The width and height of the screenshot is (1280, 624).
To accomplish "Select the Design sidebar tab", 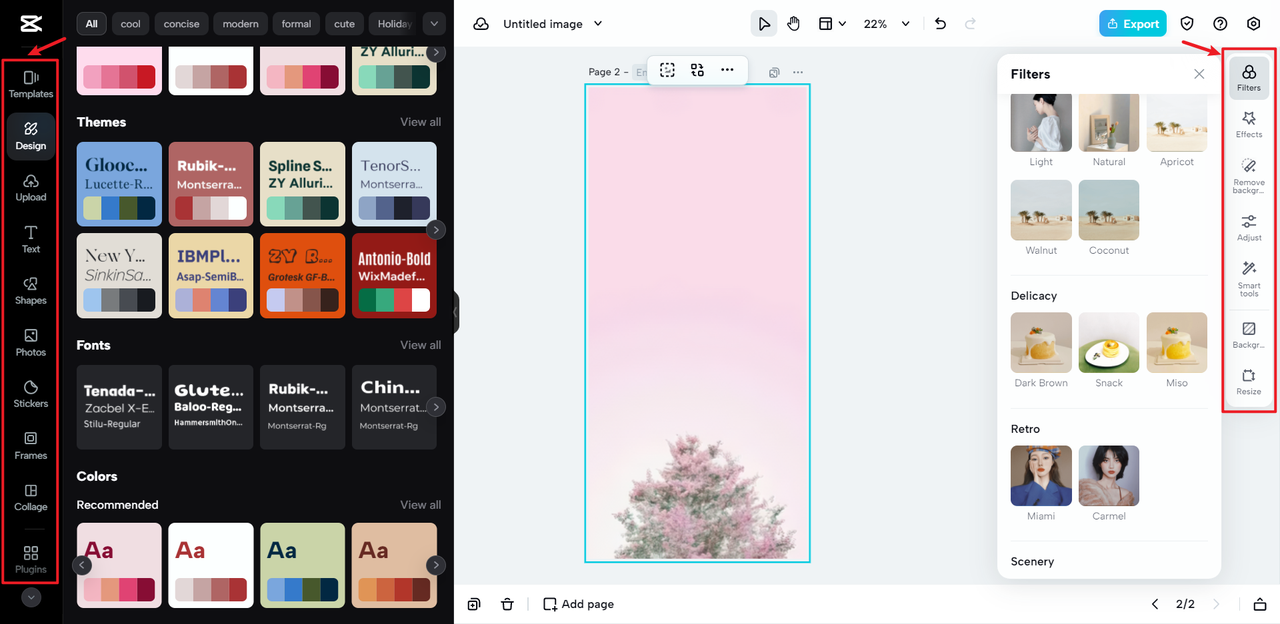I will click(x=30, y=136).
